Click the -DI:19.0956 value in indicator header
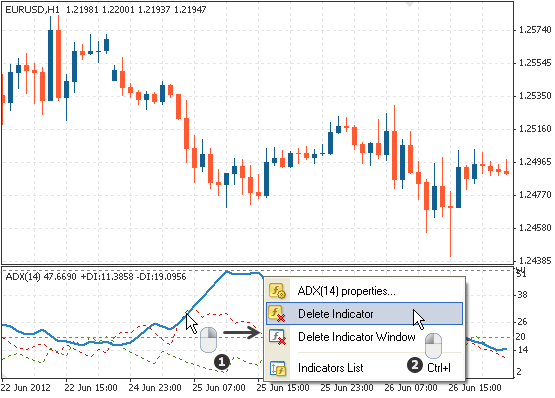Viewport: 555px width, 398px height. [161, 277]
